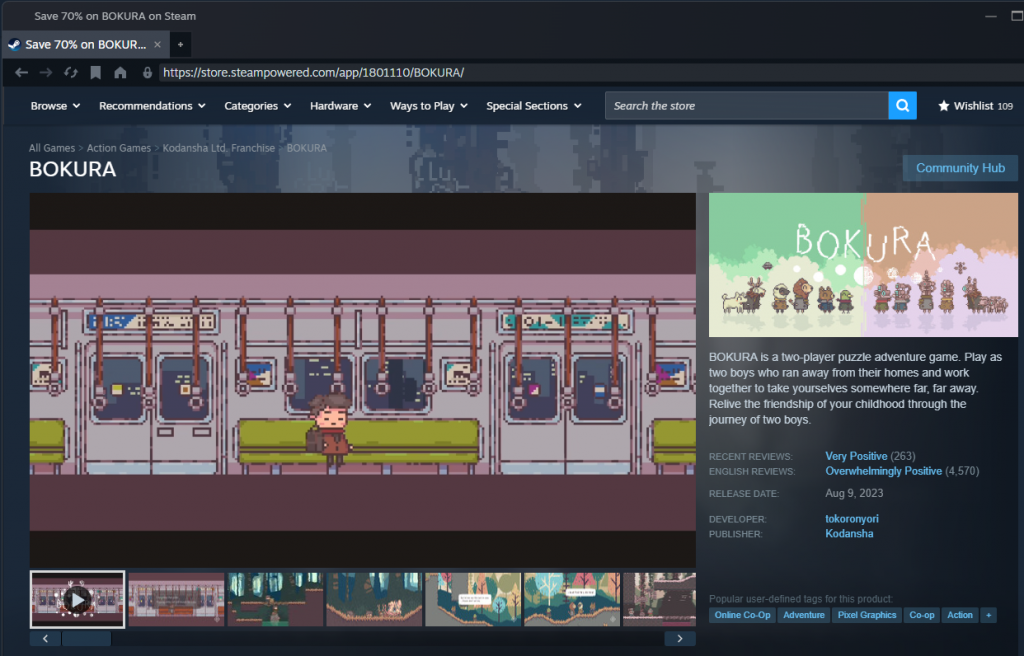
Task: Select the Online Co-Op tag
Action: 743,615
